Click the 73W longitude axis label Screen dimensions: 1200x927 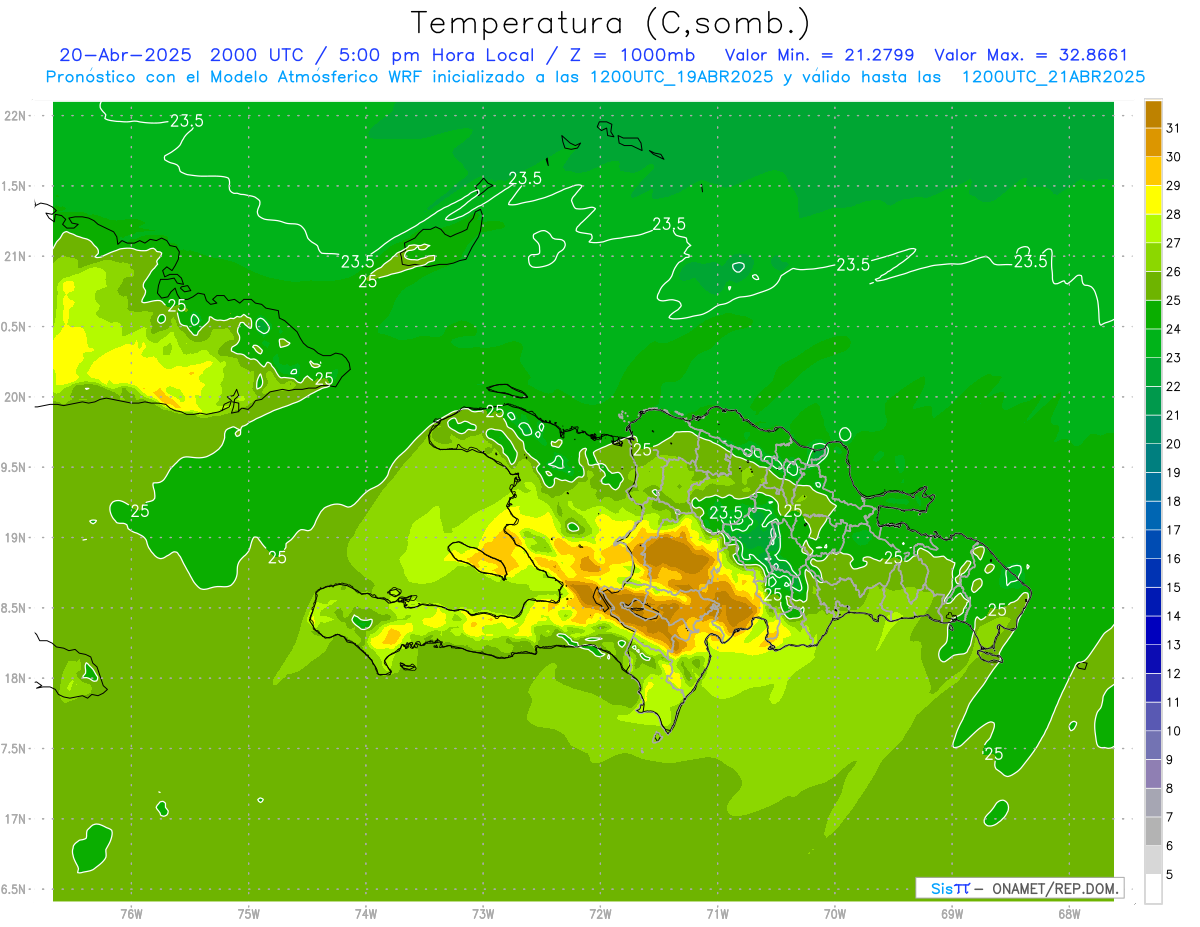483,913
